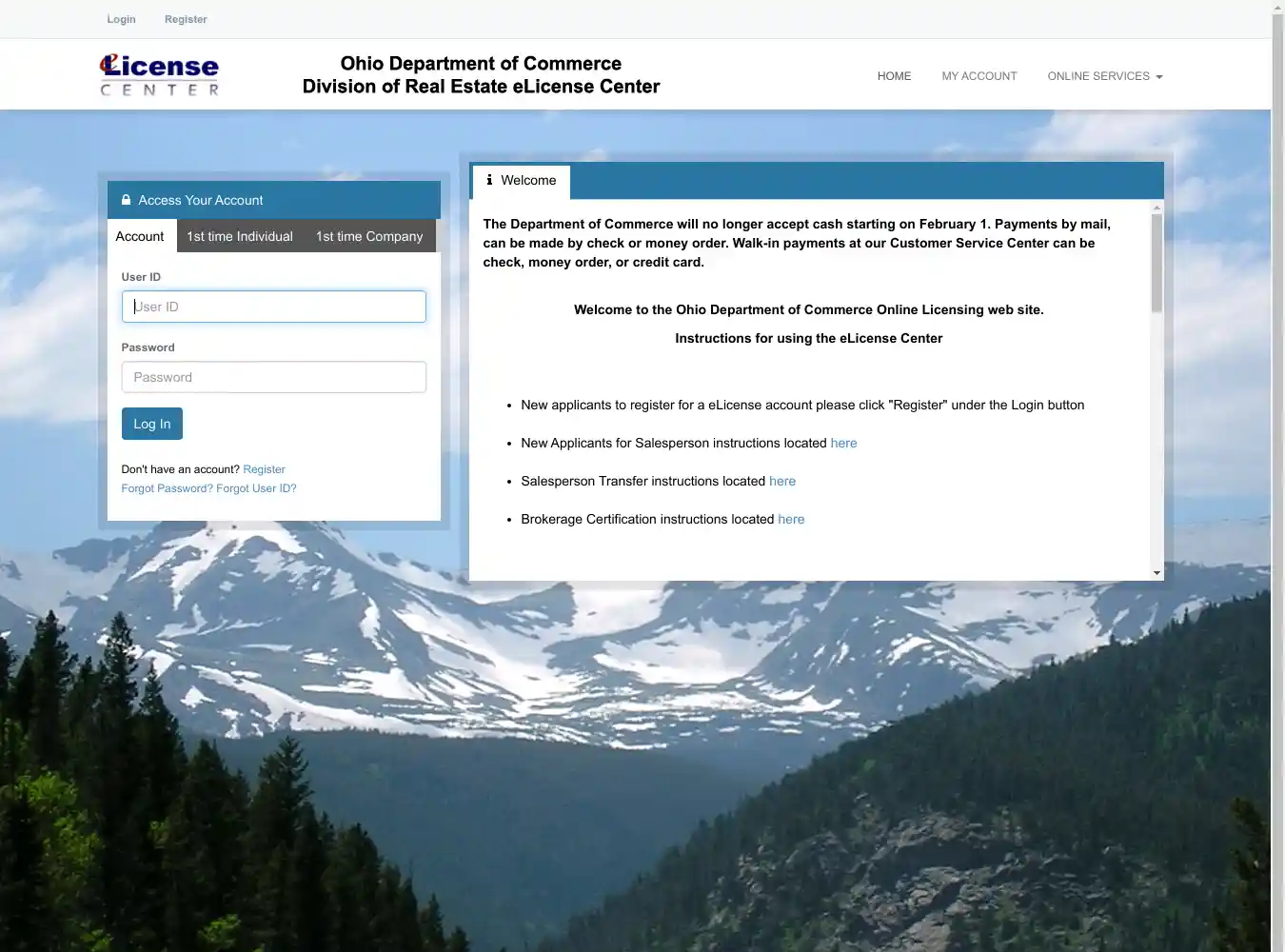
Task: Focus the User ID input field
Action: point(273,307)
